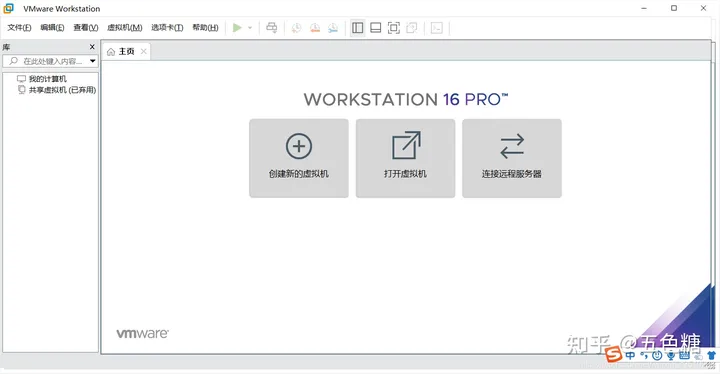Click the revert to snapshot icon
Viewport: 720px width, 374px height.
315,28
